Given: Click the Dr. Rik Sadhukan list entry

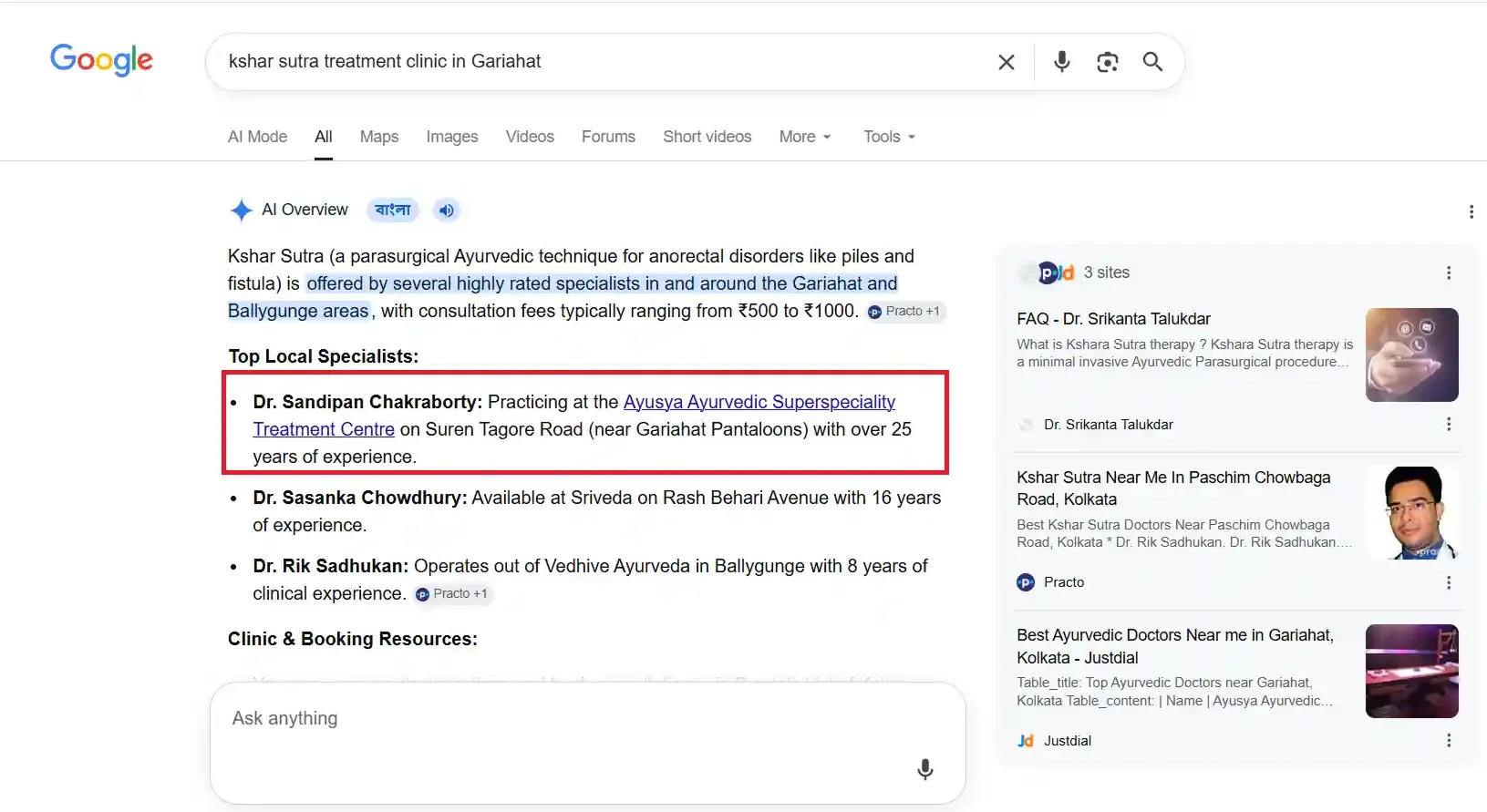Looking at the screenshot, I should (x=590, y=580).
